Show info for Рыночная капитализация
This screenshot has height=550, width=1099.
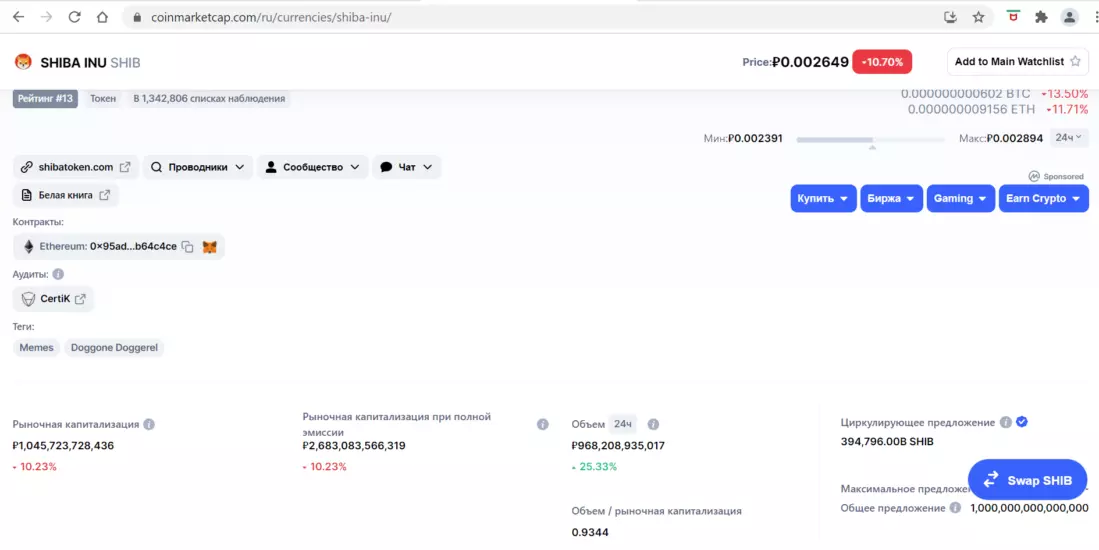149,424
